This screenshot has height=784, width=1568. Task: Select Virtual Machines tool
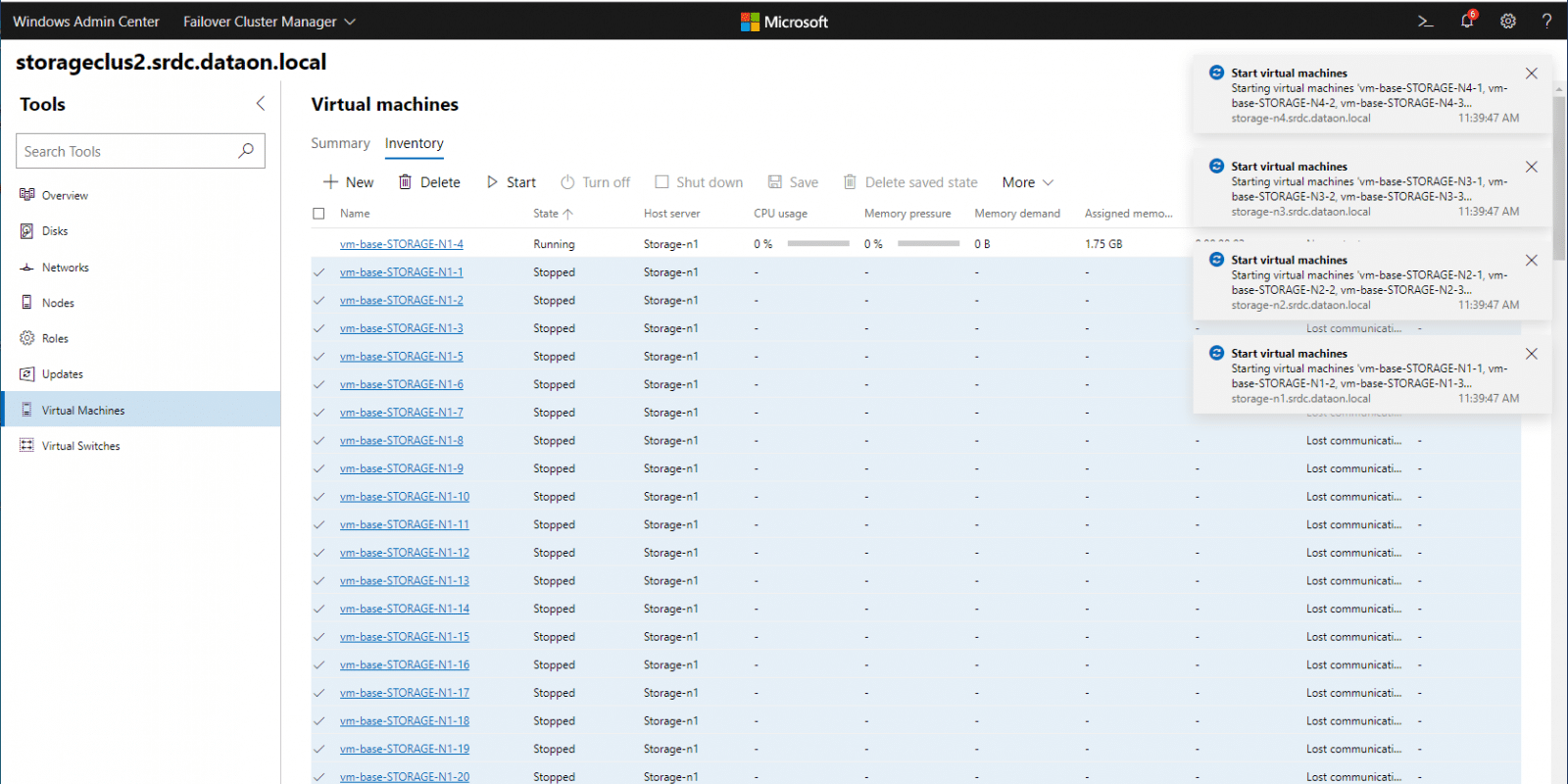point(140,410)
